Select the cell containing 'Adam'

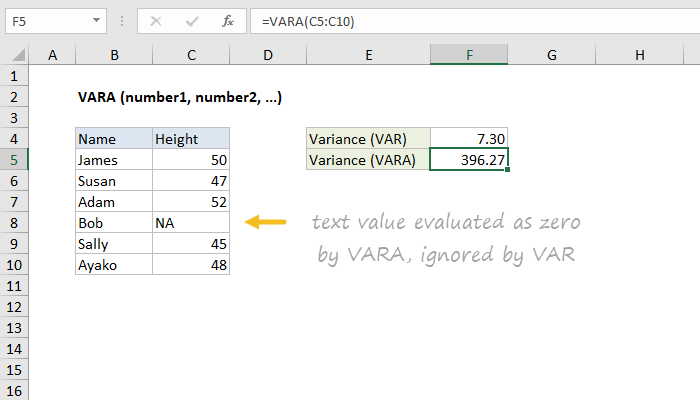tap(114, 202)
